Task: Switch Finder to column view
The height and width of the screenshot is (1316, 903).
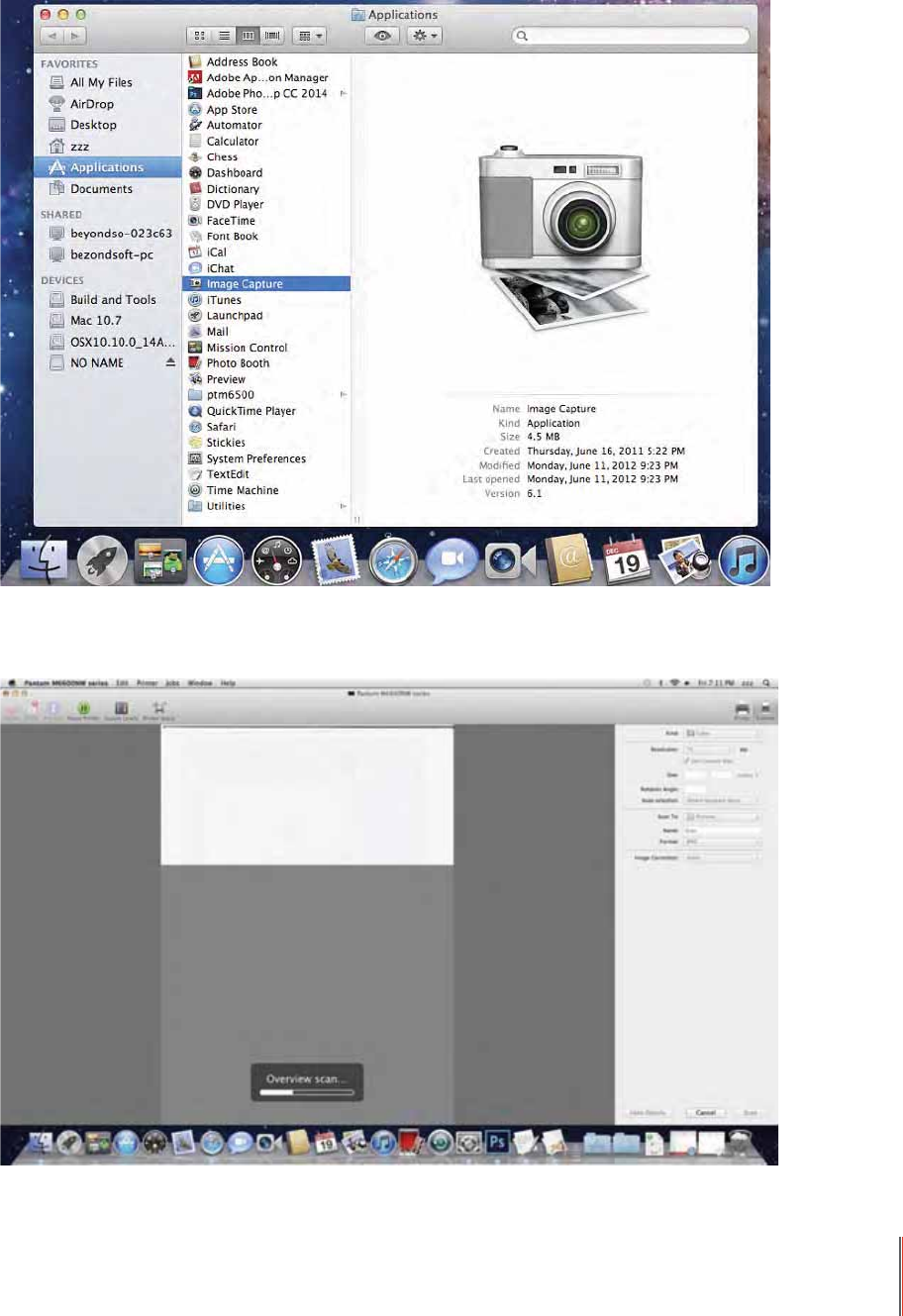Action: coord(248,36)
